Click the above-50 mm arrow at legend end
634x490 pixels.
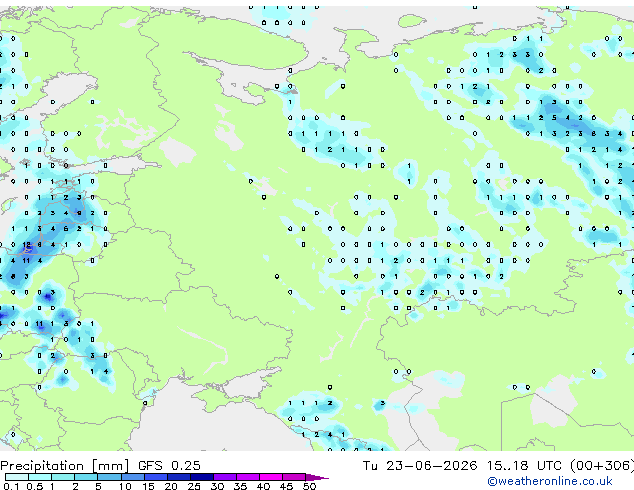click(317, 477)
